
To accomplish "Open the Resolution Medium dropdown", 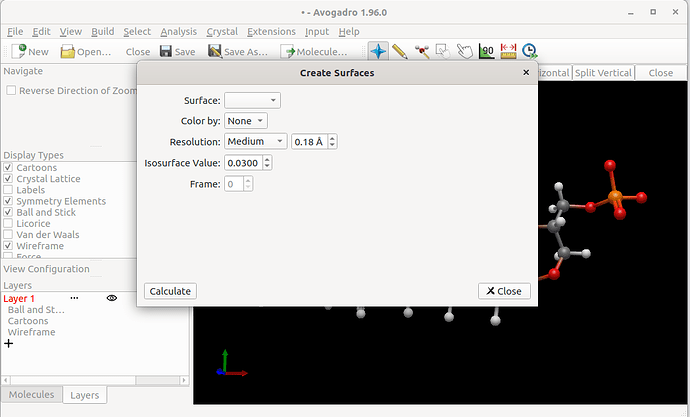I will coord(255,141).
